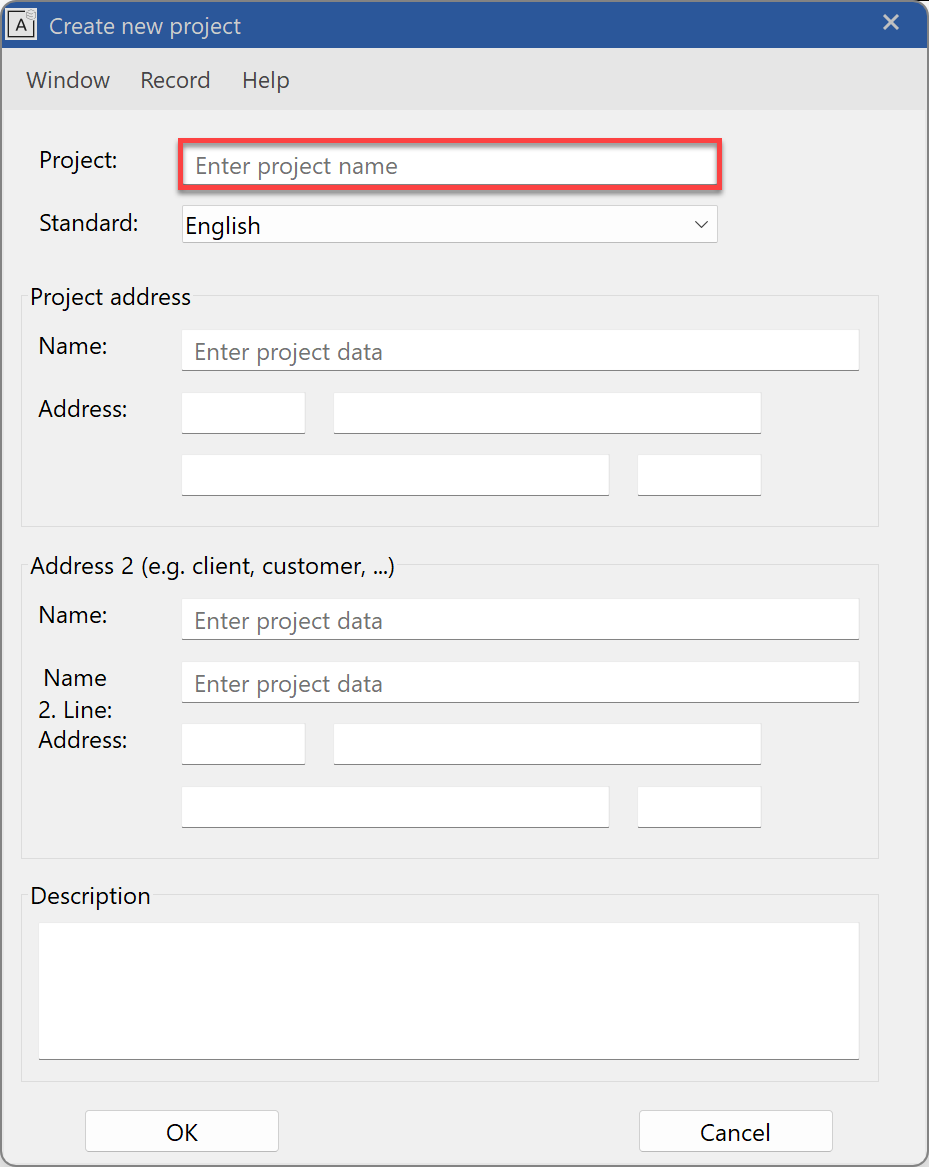
Task: Click inside the Description text area
Action: pos(448,989)
